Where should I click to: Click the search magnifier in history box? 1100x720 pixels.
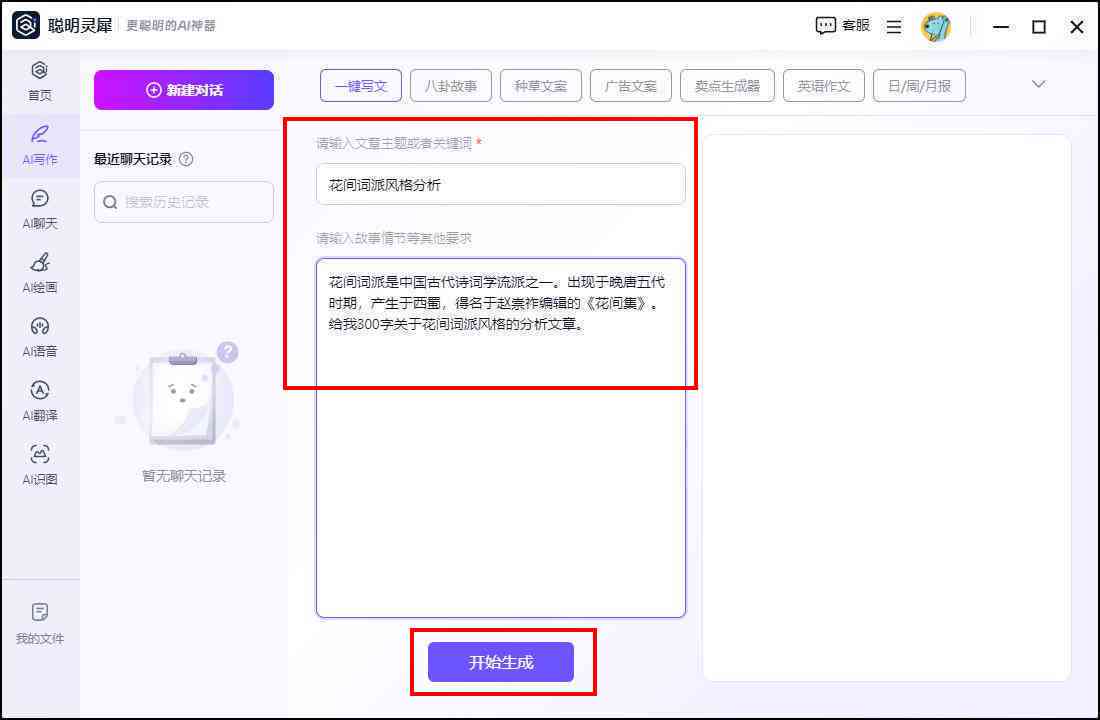[x=110, y=202]
